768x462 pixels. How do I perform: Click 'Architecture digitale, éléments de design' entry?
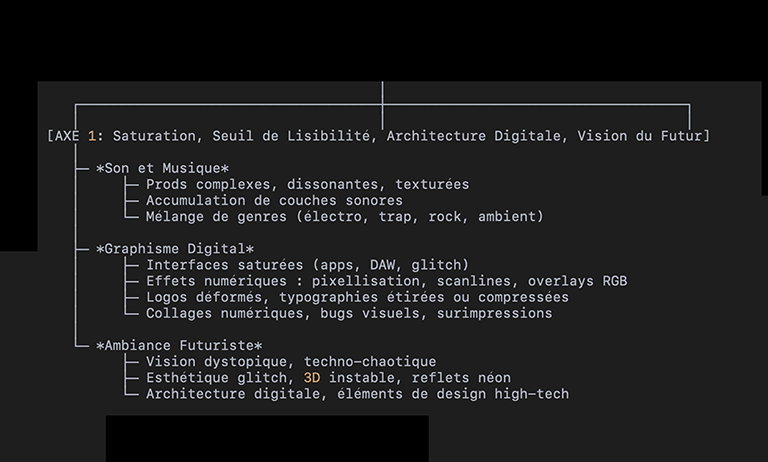coord(357,394)
